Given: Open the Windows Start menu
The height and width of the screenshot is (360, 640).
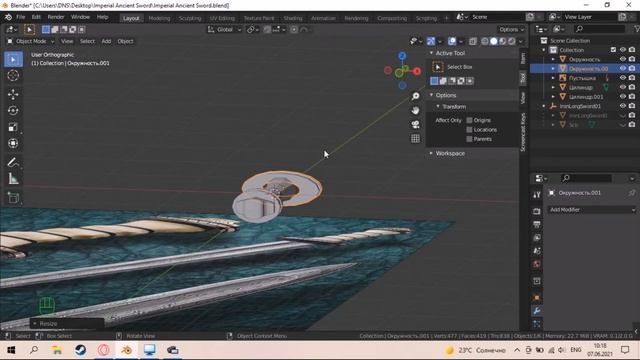Looking at the screenshot, I should point(11,350).
